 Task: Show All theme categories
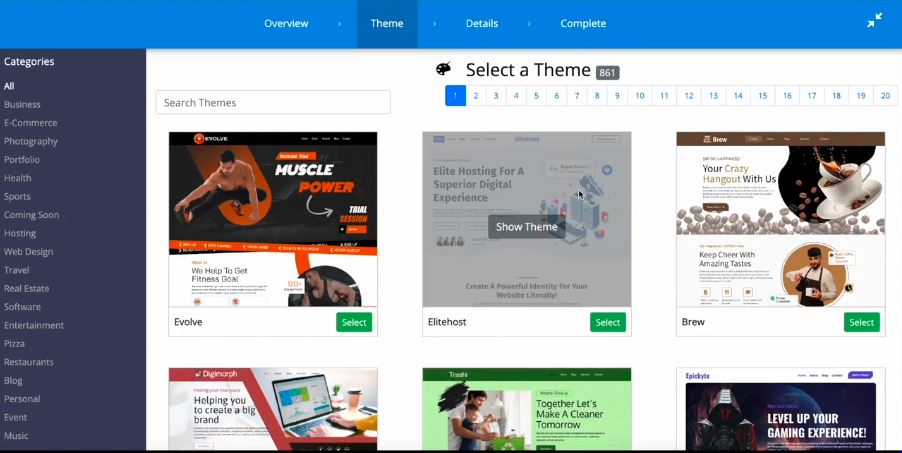tap(9, 86)
